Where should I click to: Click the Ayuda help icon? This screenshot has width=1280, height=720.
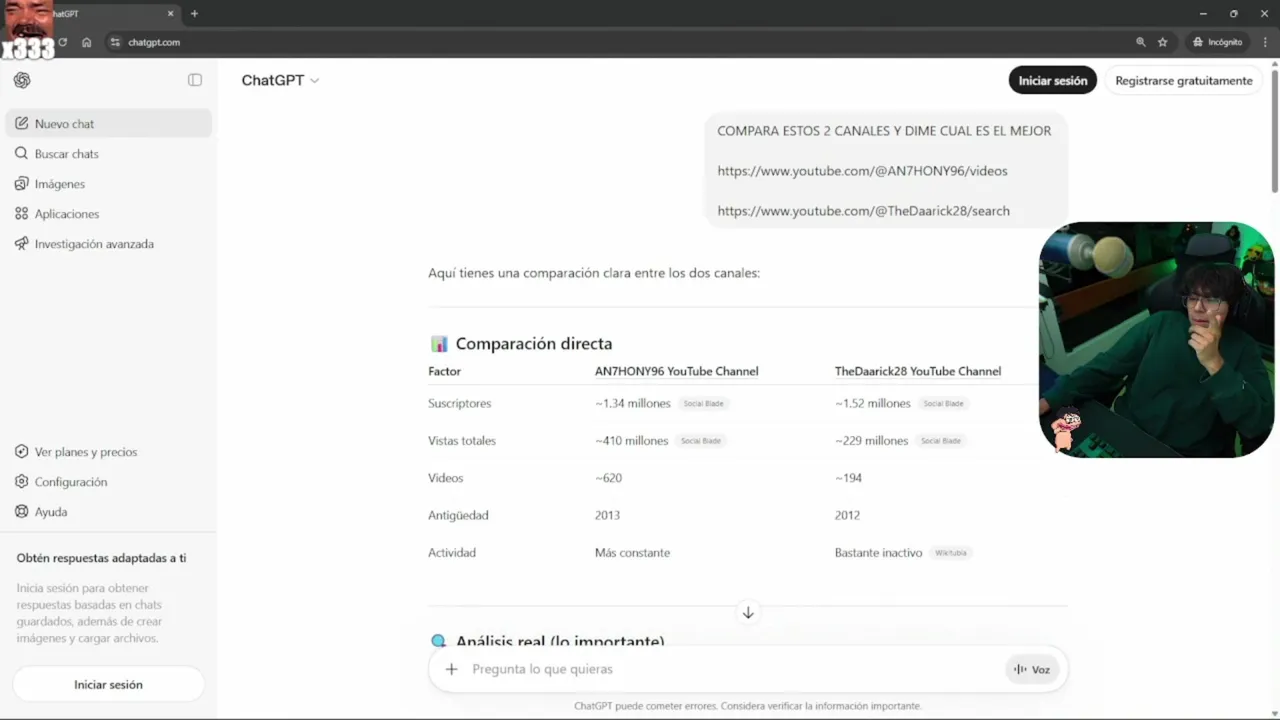click(22, 512)
